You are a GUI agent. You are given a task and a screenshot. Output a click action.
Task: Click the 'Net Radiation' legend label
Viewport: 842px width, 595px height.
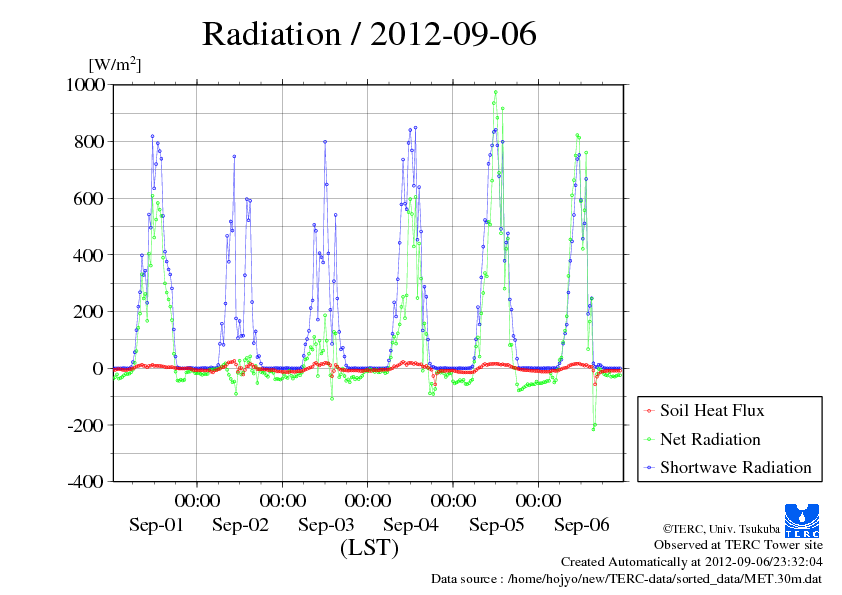point(710,439)
